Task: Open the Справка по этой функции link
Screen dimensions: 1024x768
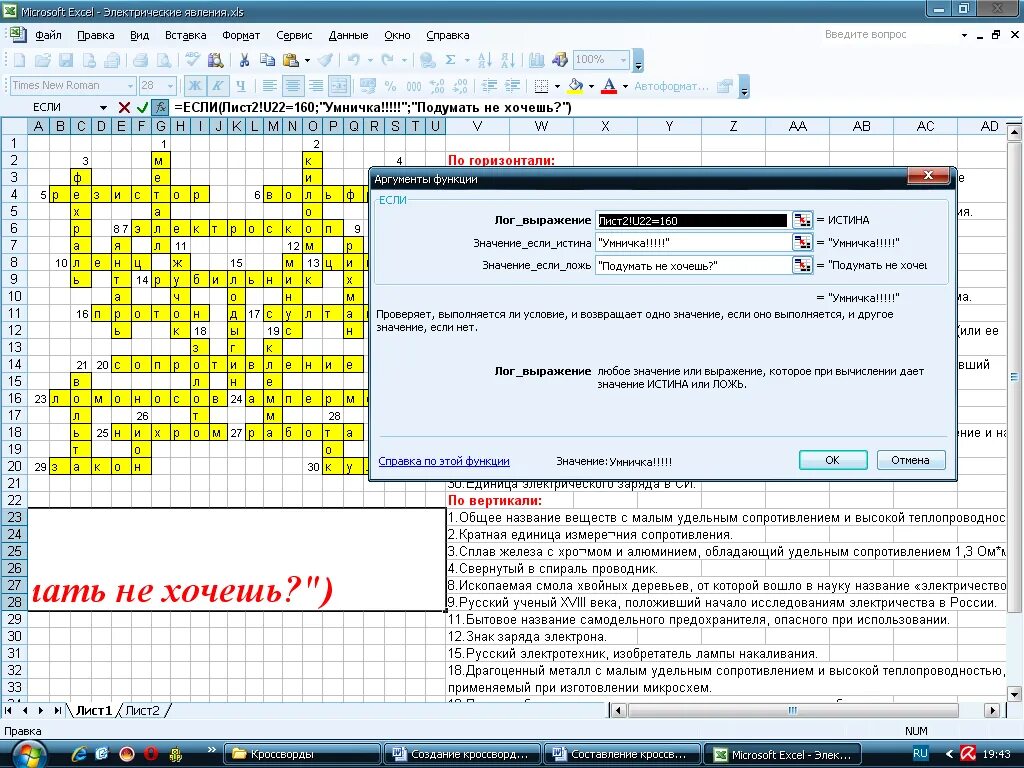Action: pos(444,461)
